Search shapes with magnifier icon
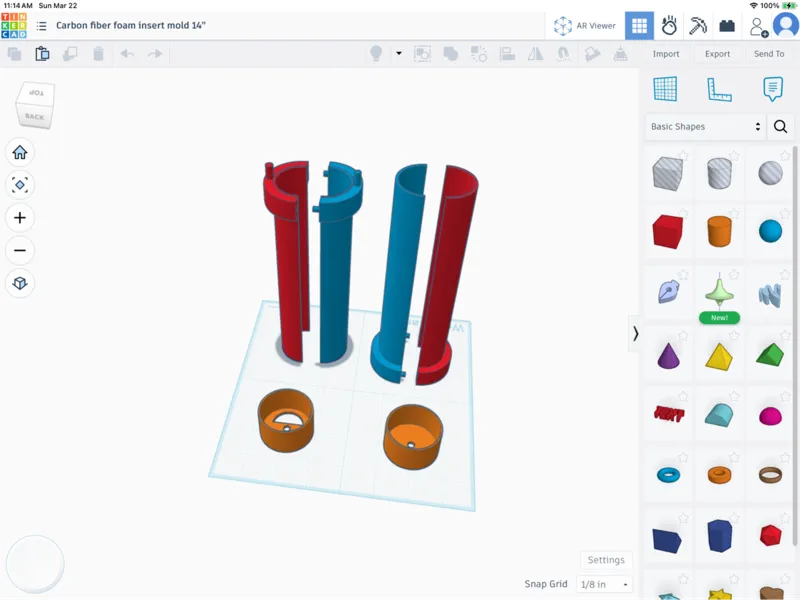Screen dimensions: 800x600 (780, 127)
